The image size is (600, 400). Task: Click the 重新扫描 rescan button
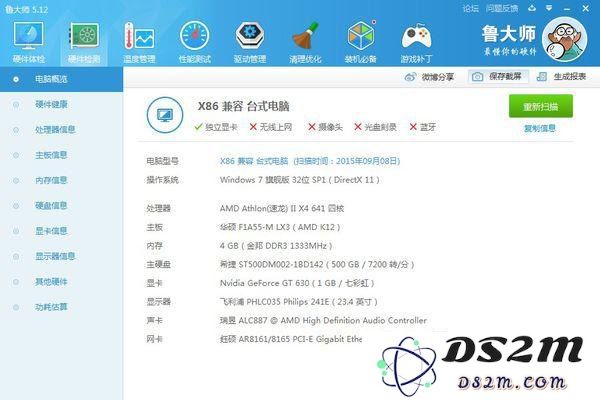click(541, 106)
